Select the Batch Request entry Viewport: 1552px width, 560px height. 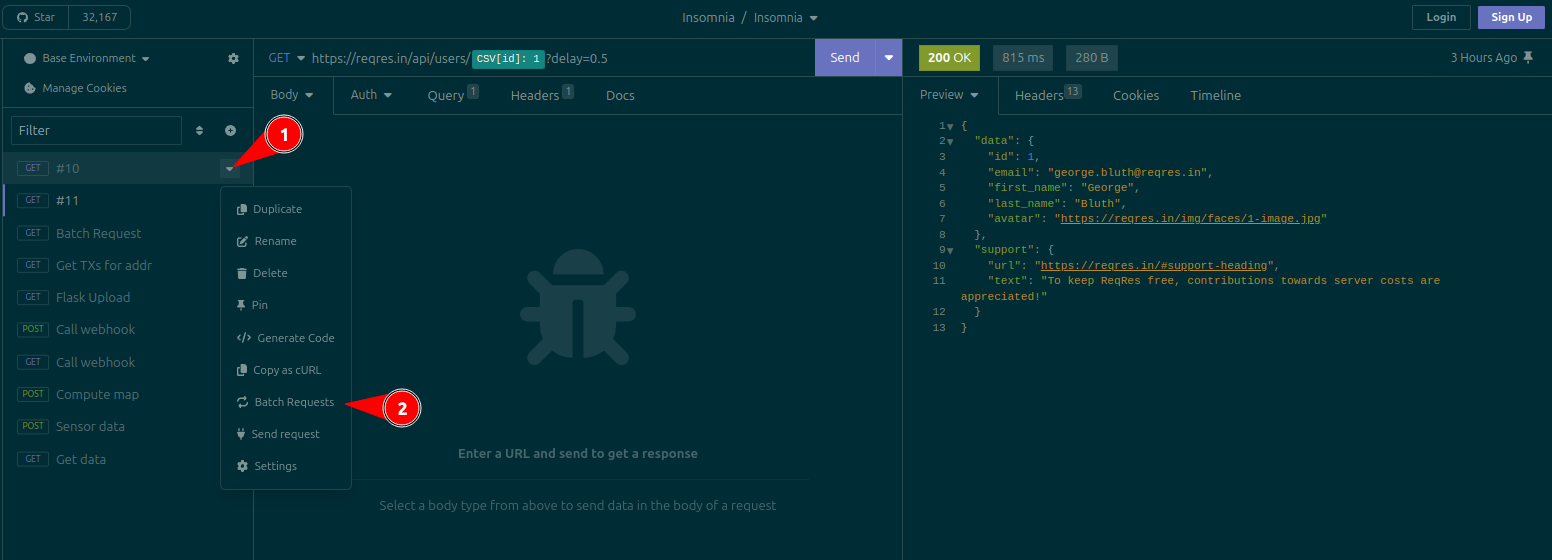[127, 233]
